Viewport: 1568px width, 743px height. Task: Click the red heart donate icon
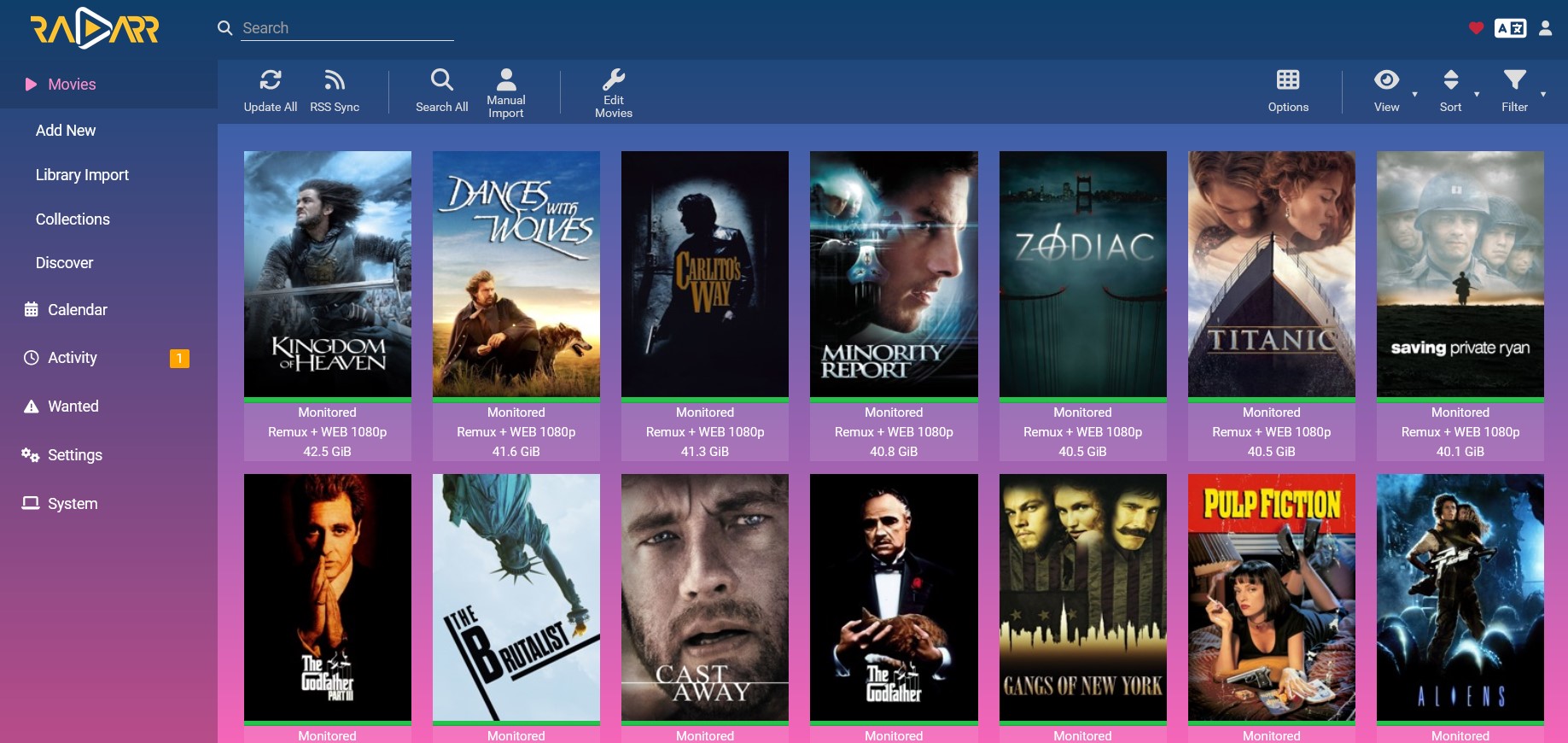click(1476, 28)
